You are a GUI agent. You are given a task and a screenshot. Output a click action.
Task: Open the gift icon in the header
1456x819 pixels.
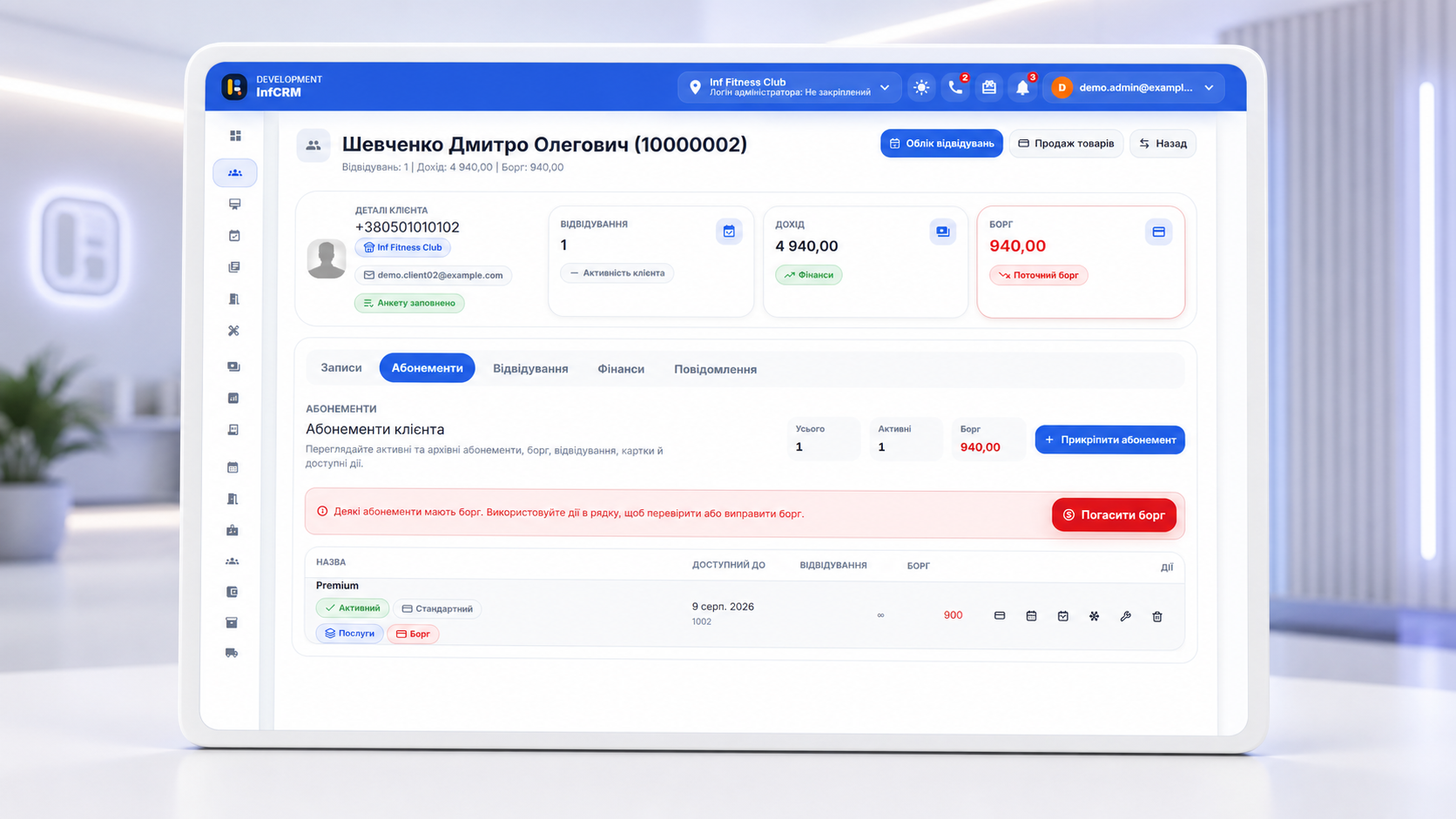989,87
